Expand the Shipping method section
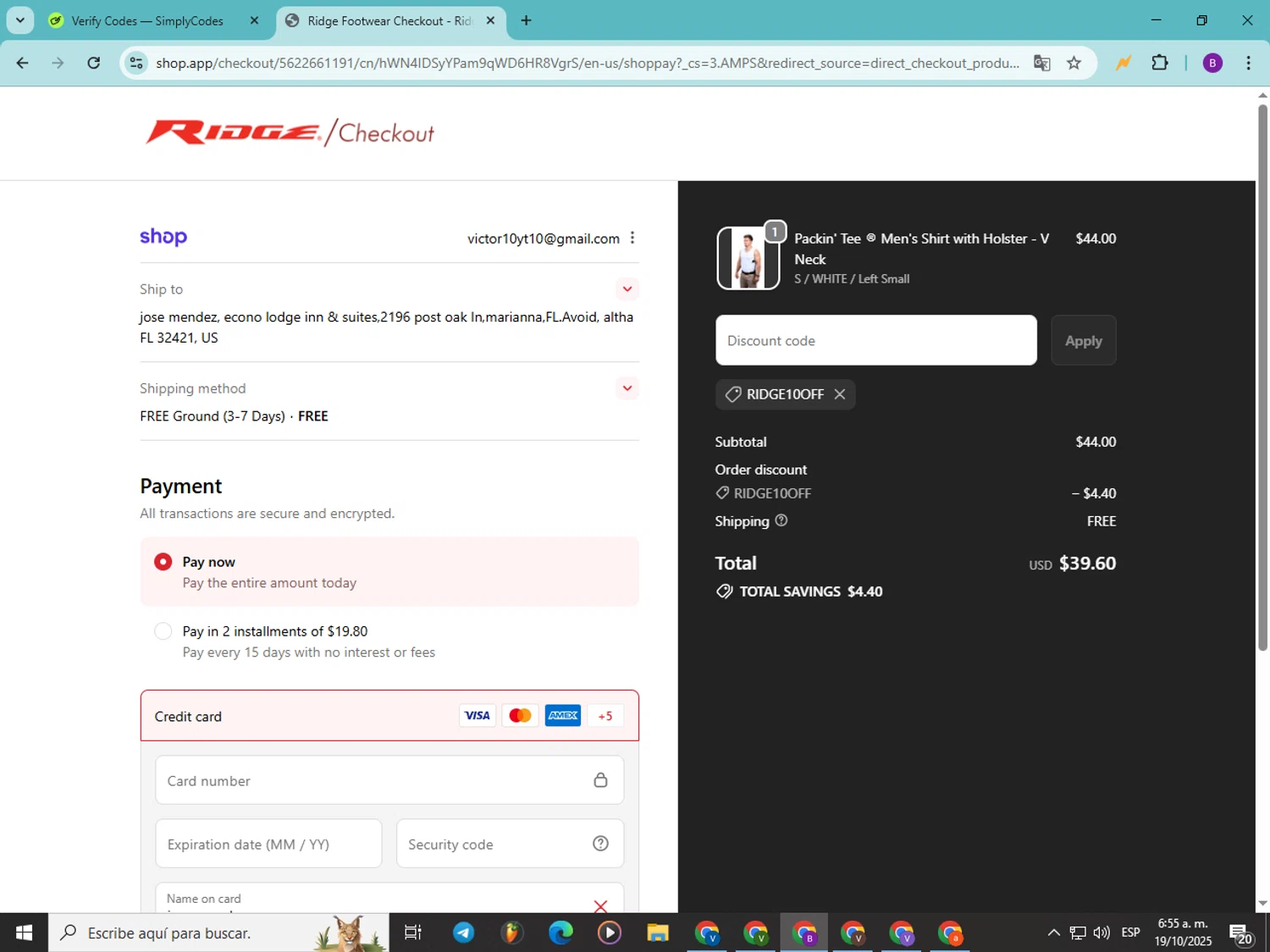 click(x=627, y=388)
